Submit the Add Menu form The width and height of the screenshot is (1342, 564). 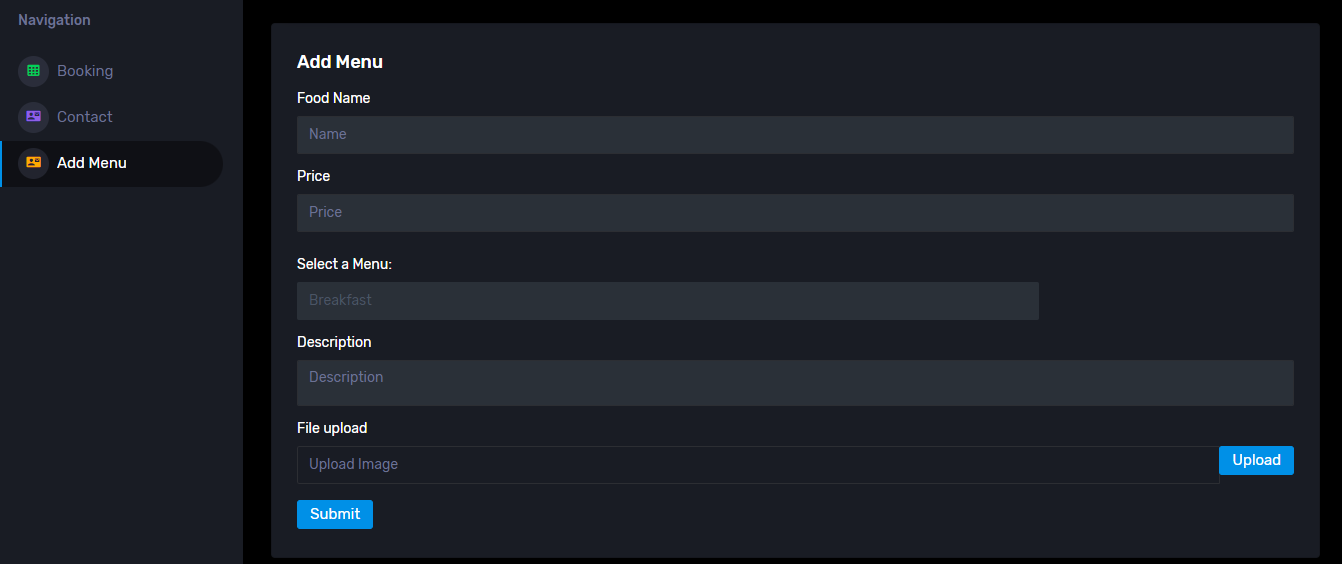click(x=334, y=514)
